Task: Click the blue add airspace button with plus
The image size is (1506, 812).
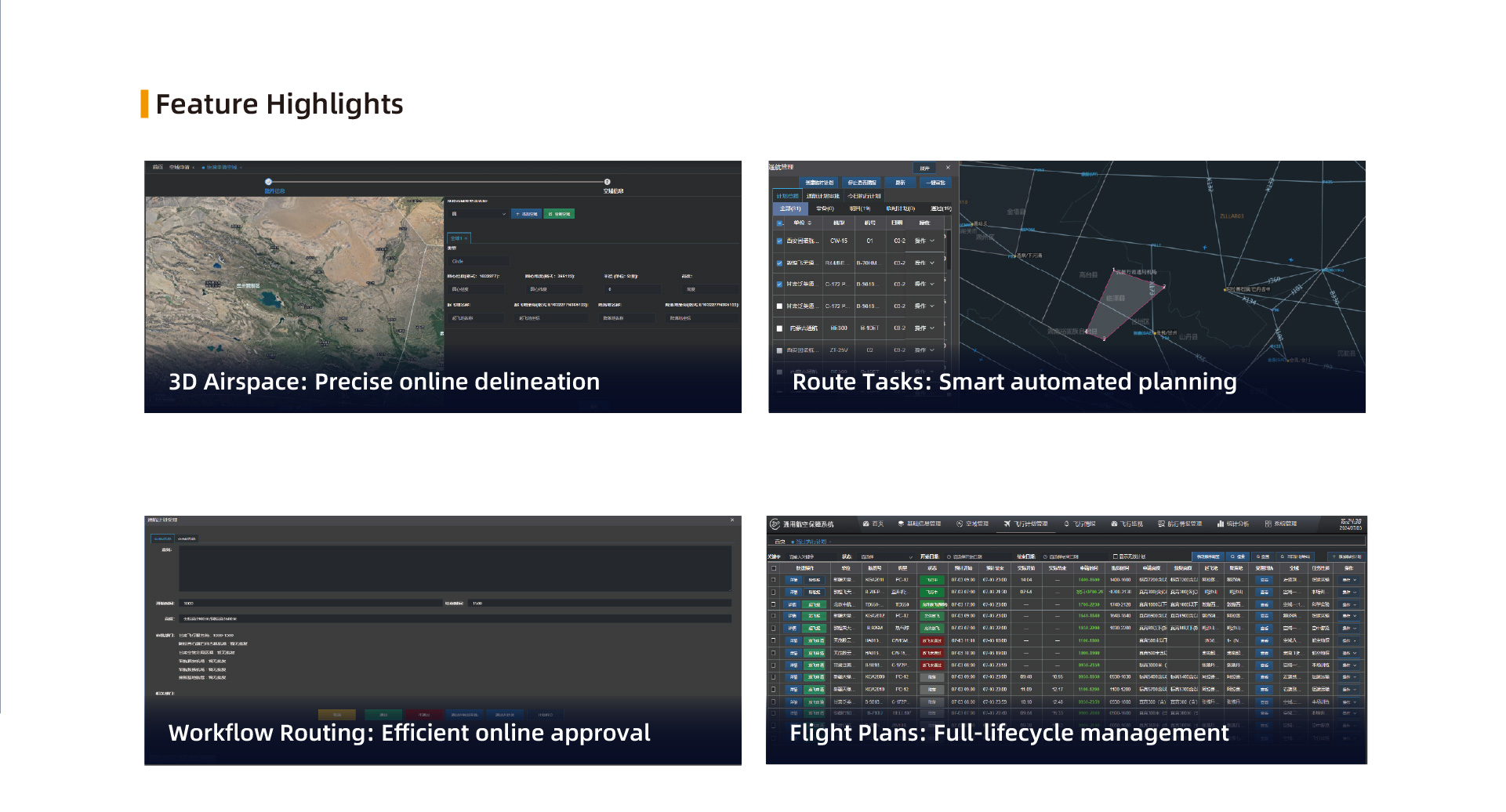Action: (x=527, y=214)
